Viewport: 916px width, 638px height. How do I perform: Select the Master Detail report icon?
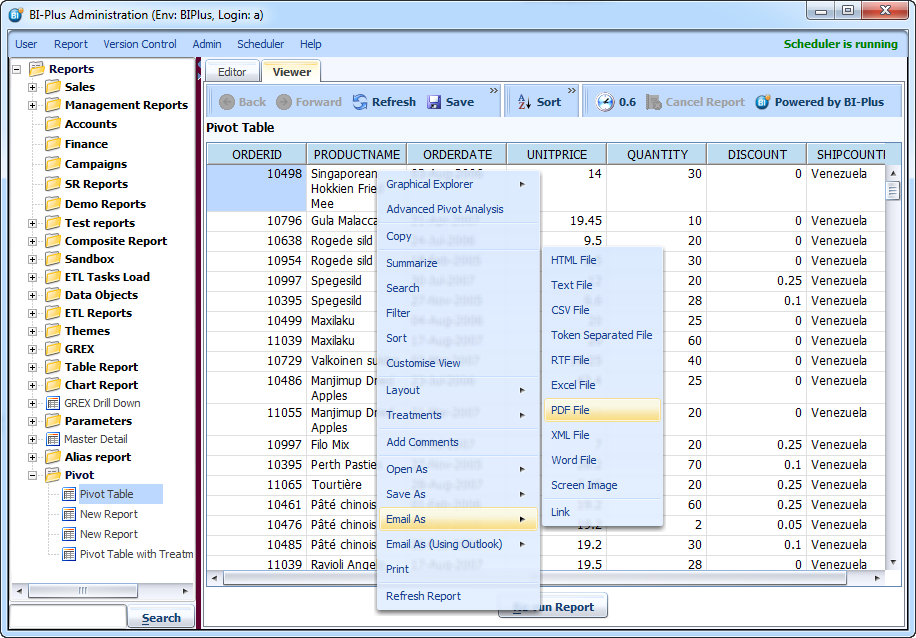pos(53,439)
